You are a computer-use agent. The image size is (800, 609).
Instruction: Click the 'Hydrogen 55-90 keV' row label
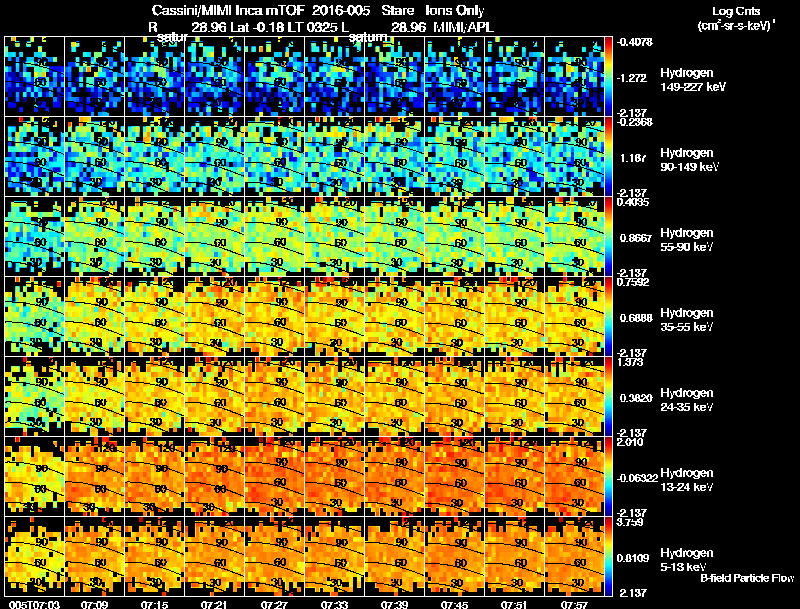click(x=687, y=240)
